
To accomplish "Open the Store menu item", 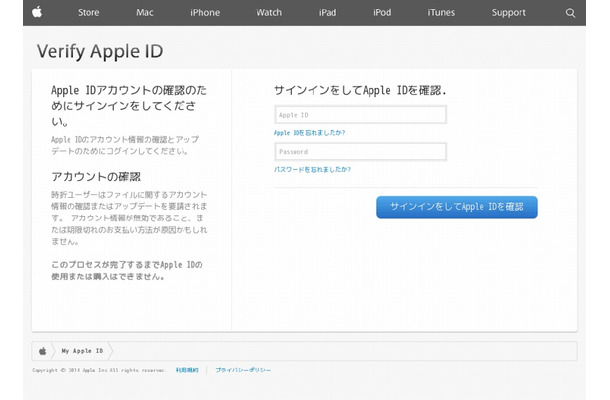I will pos(88,12).
